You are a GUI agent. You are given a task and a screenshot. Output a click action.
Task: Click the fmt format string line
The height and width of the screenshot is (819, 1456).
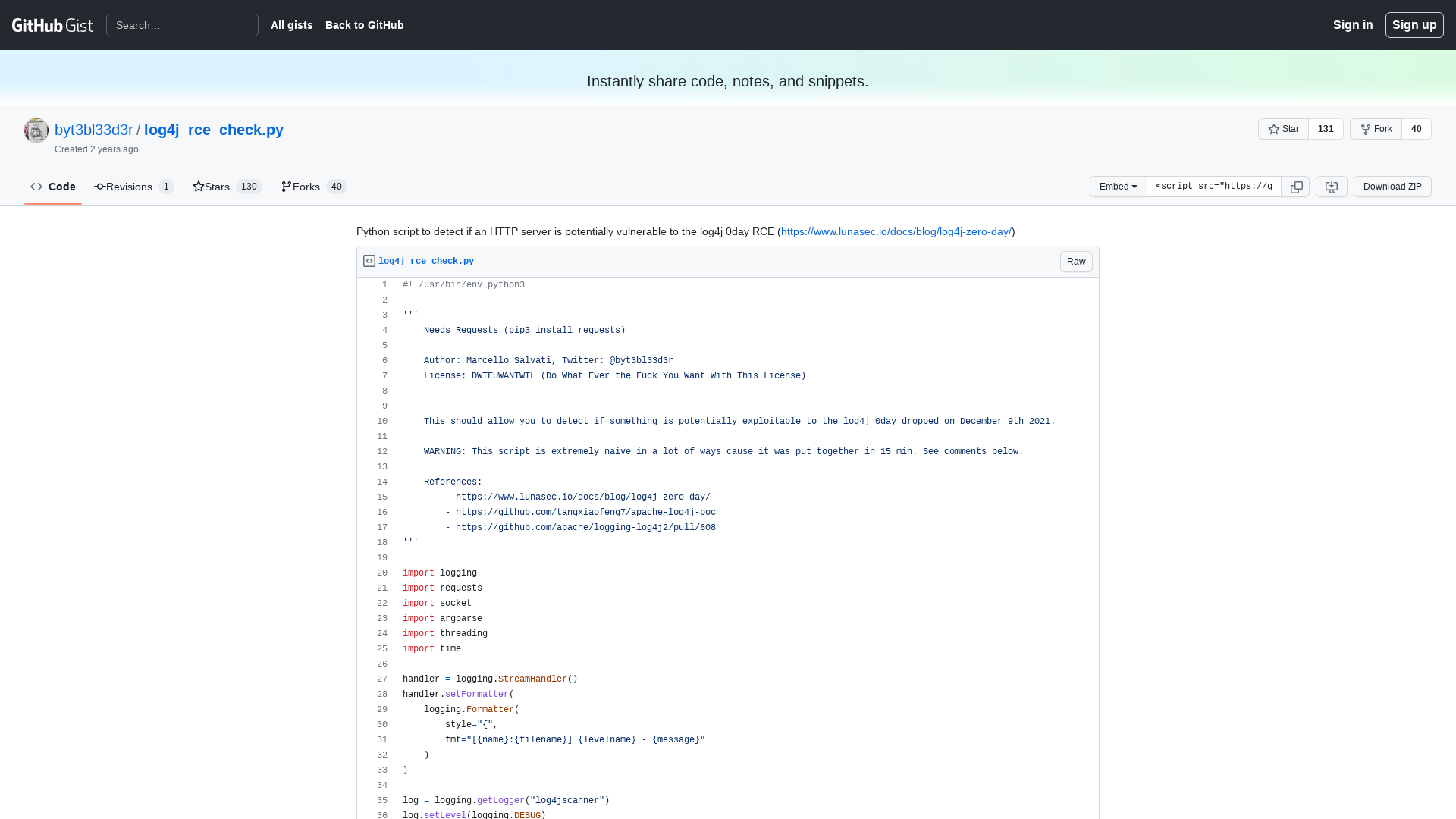click(575, 740)
